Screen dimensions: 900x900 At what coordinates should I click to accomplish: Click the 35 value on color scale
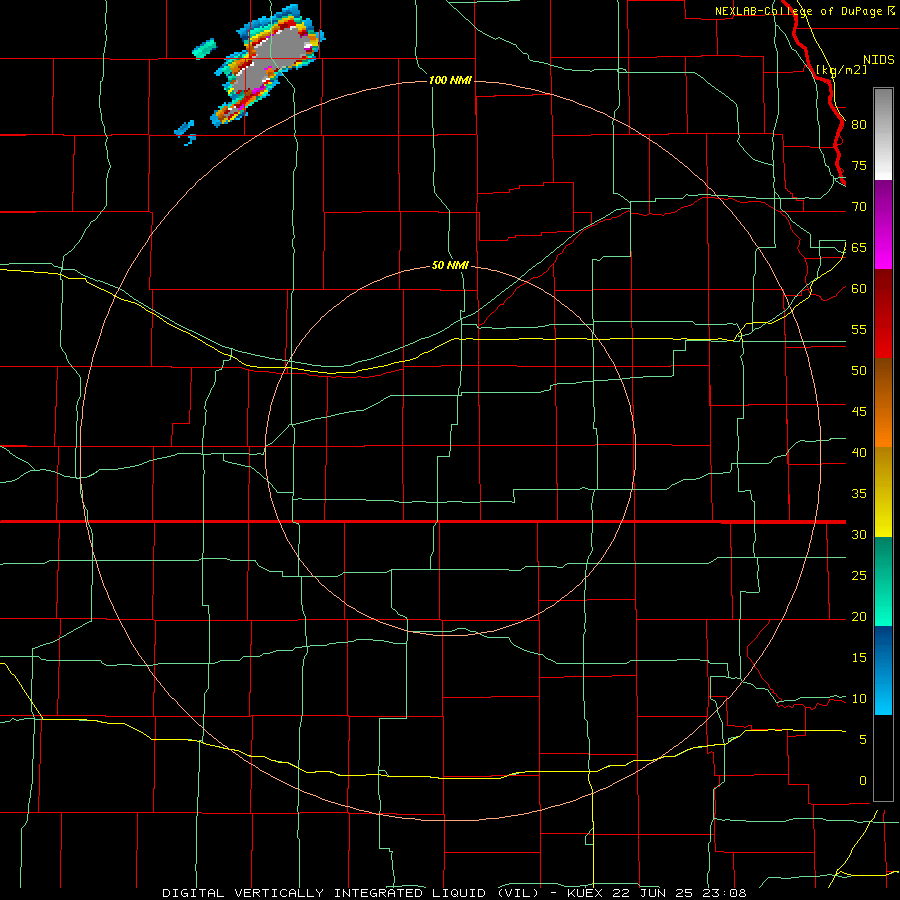pyautogui.click(x=859, y=494)
